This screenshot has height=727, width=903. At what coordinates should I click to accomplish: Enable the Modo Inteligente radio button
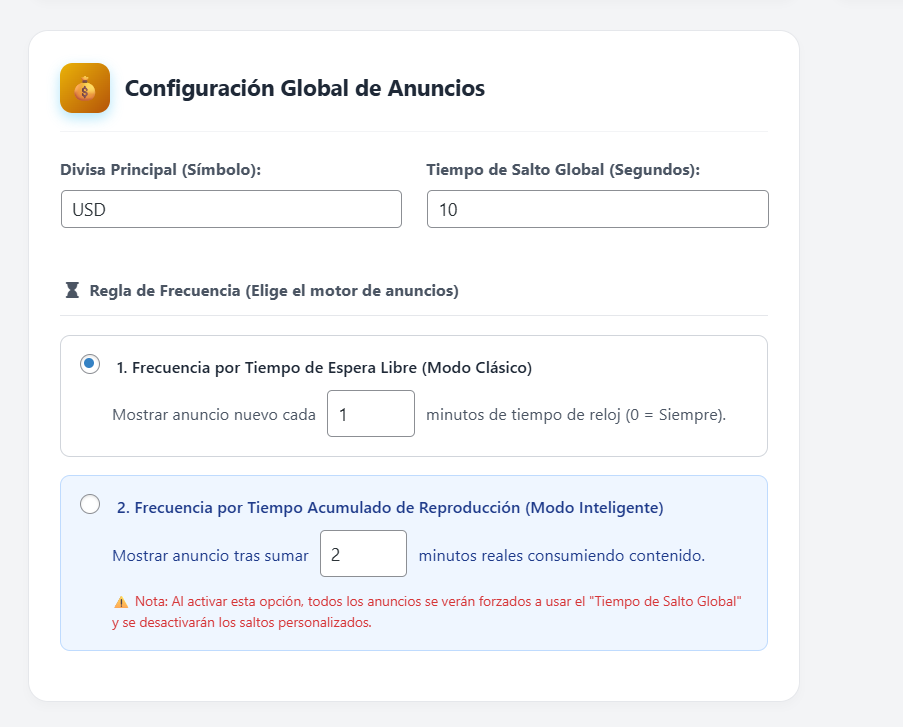[90, 504]
